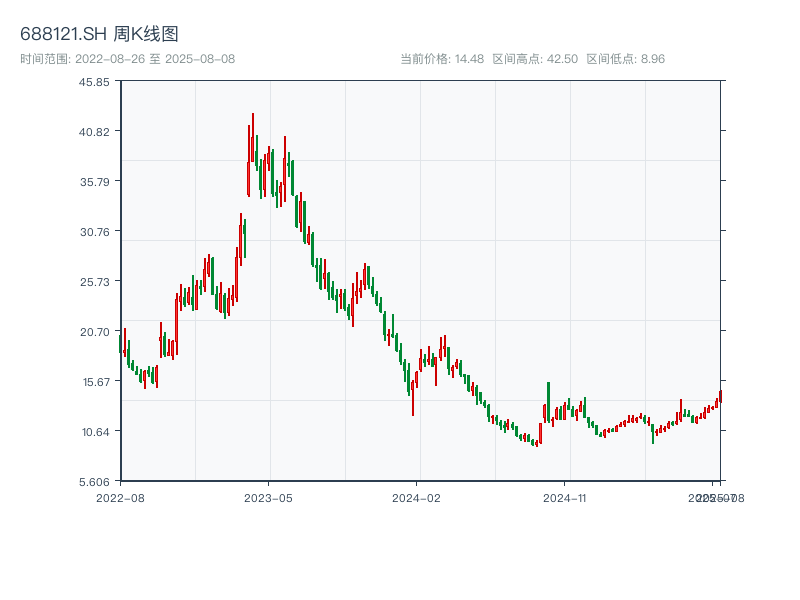Click x-axis label 2022-08
This screenshot has width=800, height=600.
click(120, 498)
